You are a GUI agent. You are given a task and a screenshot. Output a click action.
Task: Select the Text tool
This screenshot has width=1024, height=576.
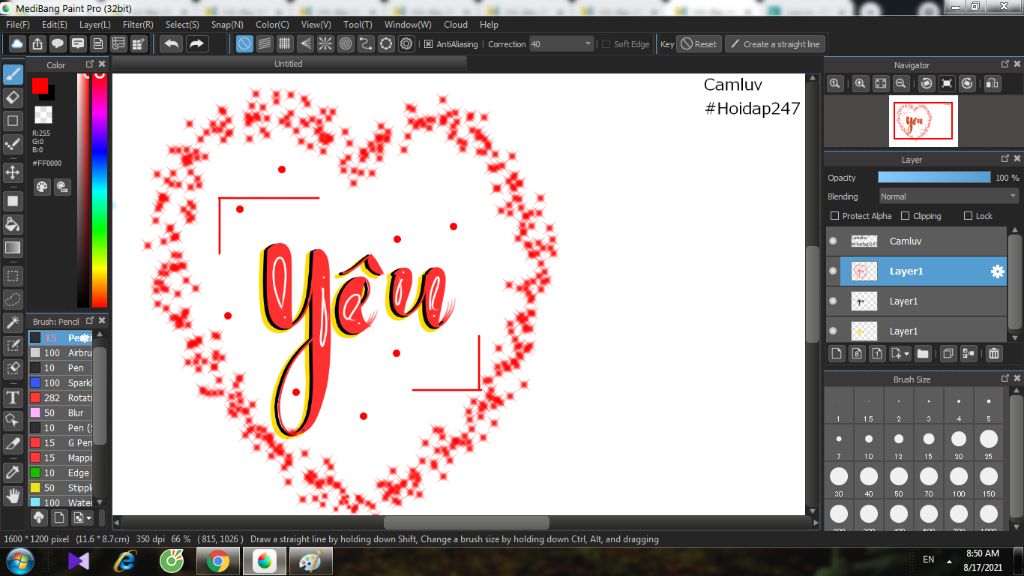tap(12, 397)
